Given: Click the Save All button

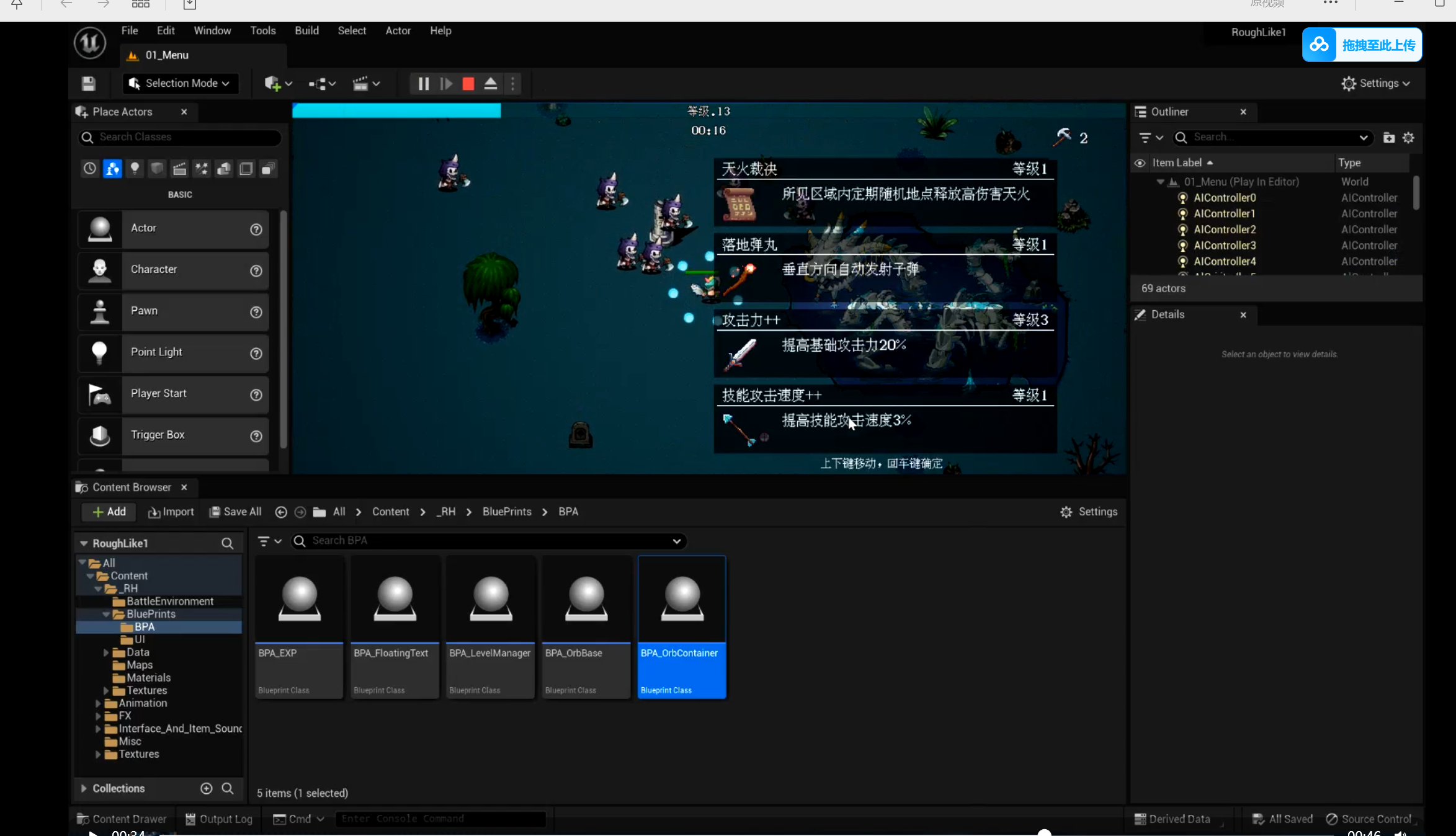Looking at the screenshot, I should (x=235, y=512).
